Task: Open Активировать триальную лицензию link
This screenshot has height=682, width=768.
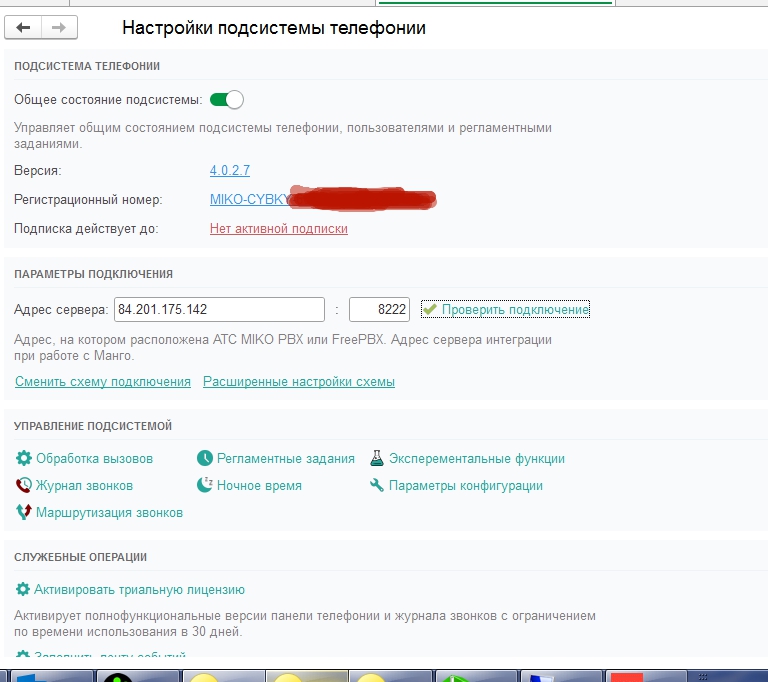Action: (140, 590)
